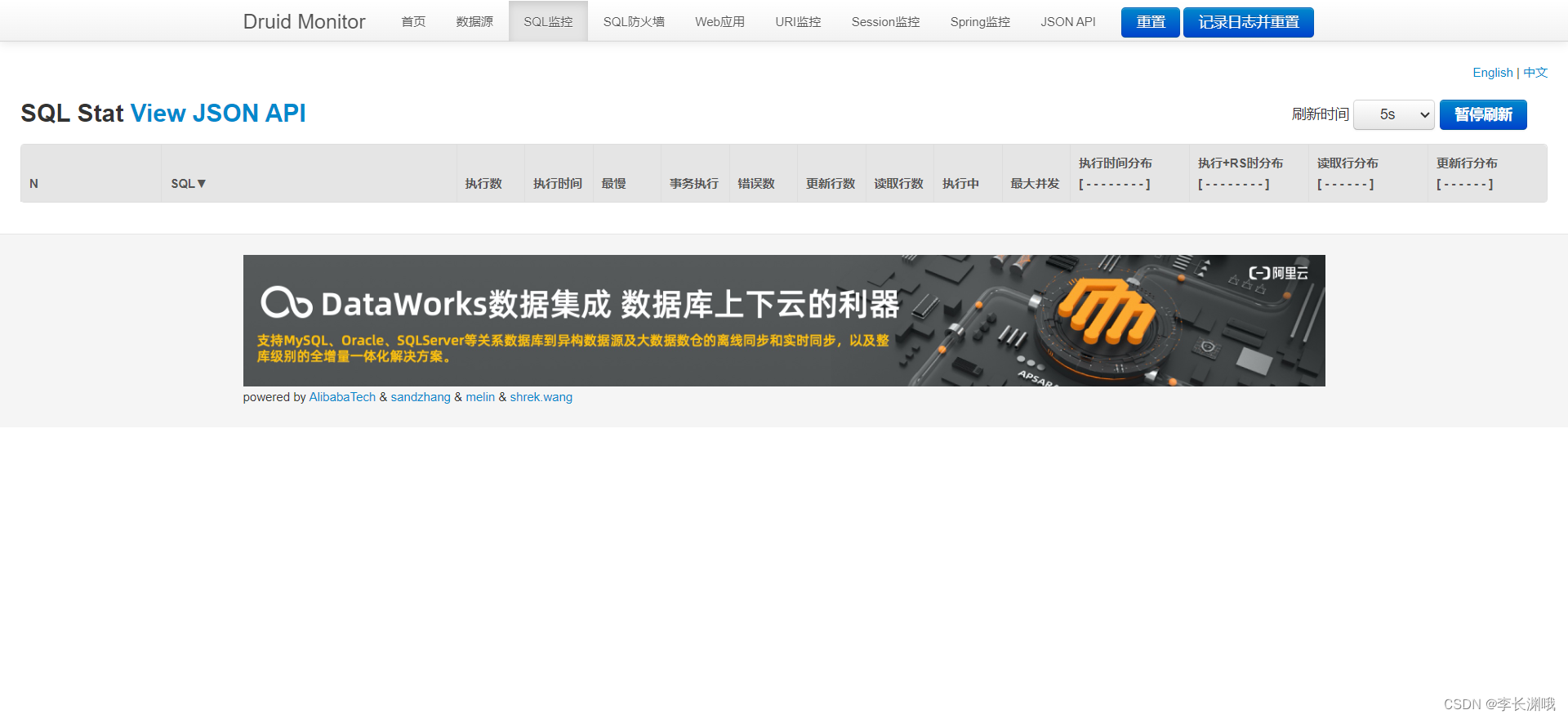Open the AlibabaTech footer link
1568x719 pixels.
pyautogui.click(x=342, y=397)
